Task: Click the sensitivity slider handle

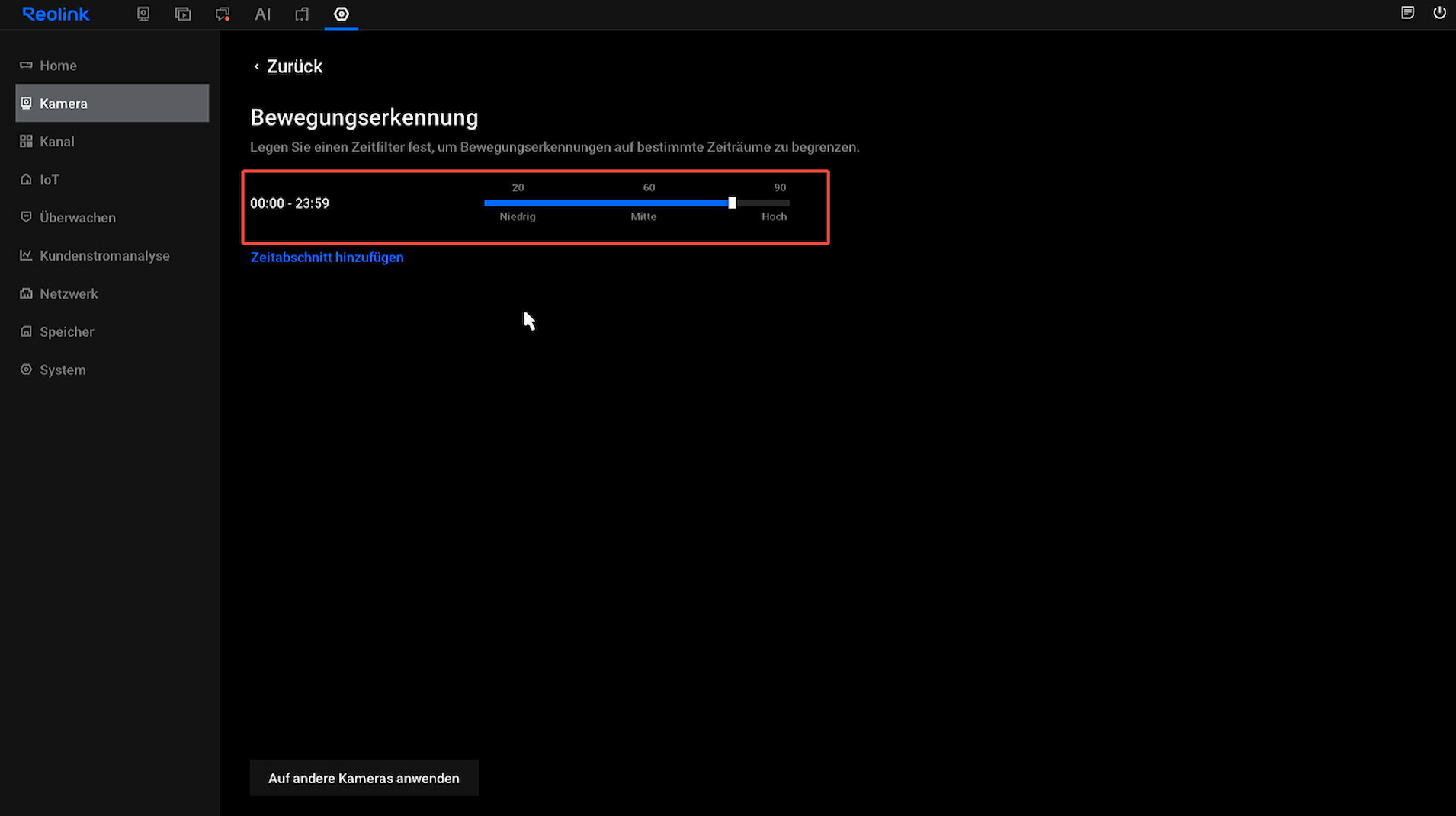Action: pyautogui.click(x=732, y=203)
